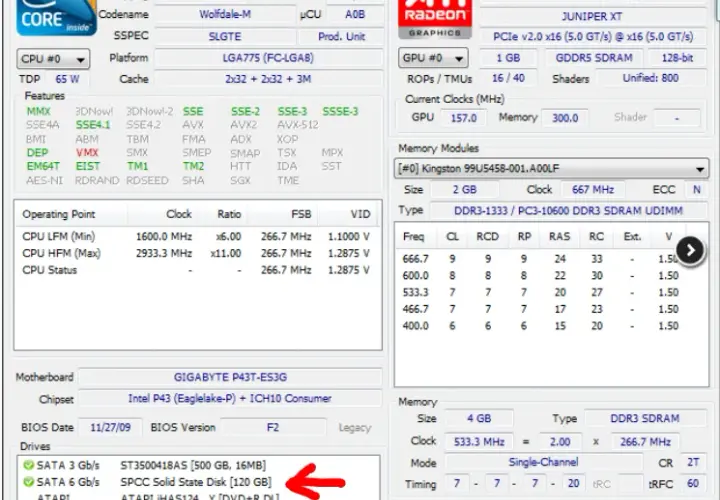Click the DDR3-1333 / PC3-10600 type field
Image resolution: width=720 pixels, height=500 pixels.
pos(568,211)
